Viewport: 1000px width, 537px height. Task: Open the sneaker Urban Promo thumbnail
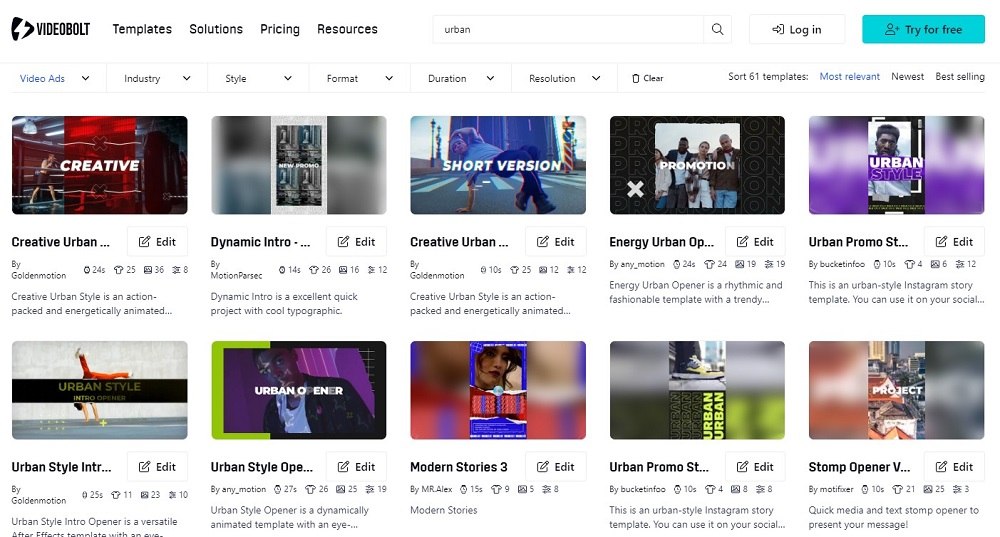point(697,390)
